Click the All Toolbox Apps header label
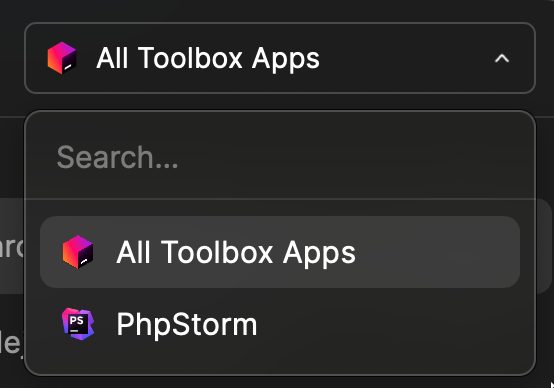The image size is (554, 388). point(208,58)
